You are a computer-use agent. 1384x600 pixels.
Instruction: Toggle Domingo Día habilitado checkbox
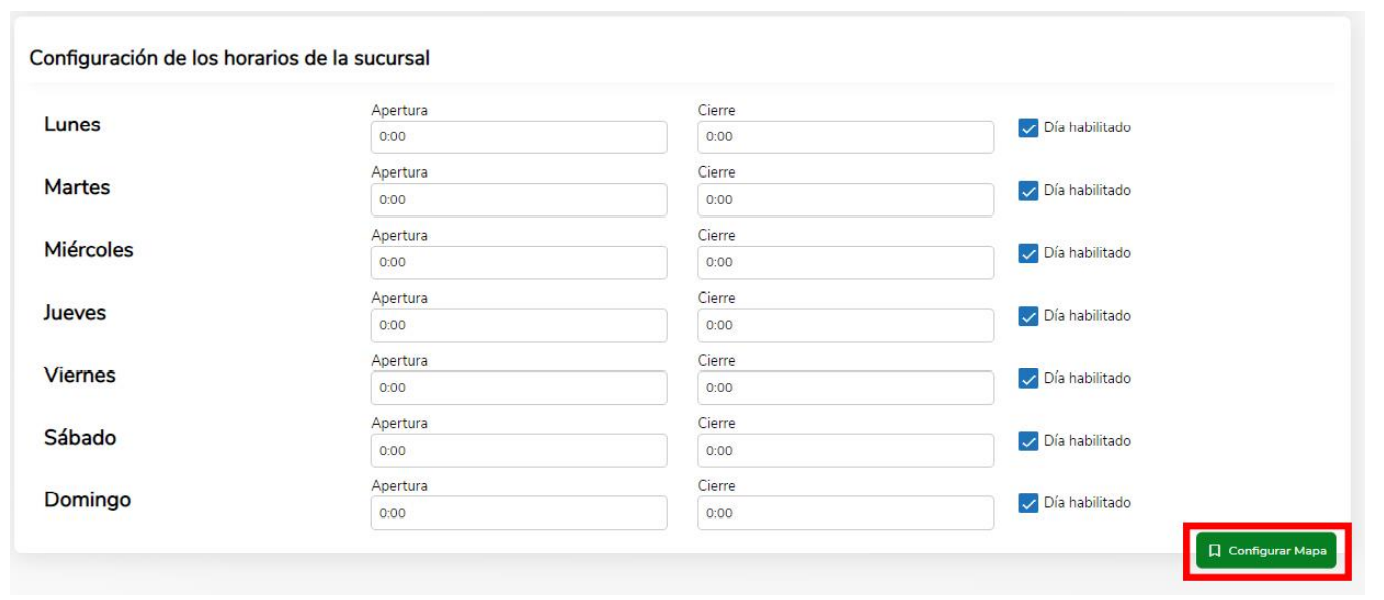click(x=1028, y=503)
